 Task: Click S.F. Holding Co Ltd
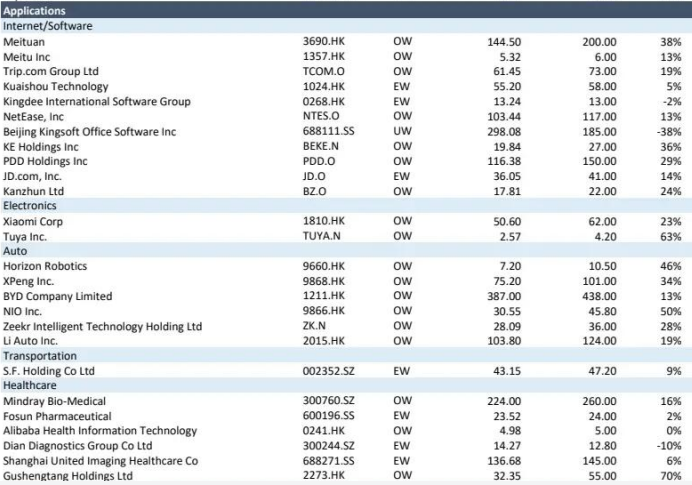coord(49,371)
